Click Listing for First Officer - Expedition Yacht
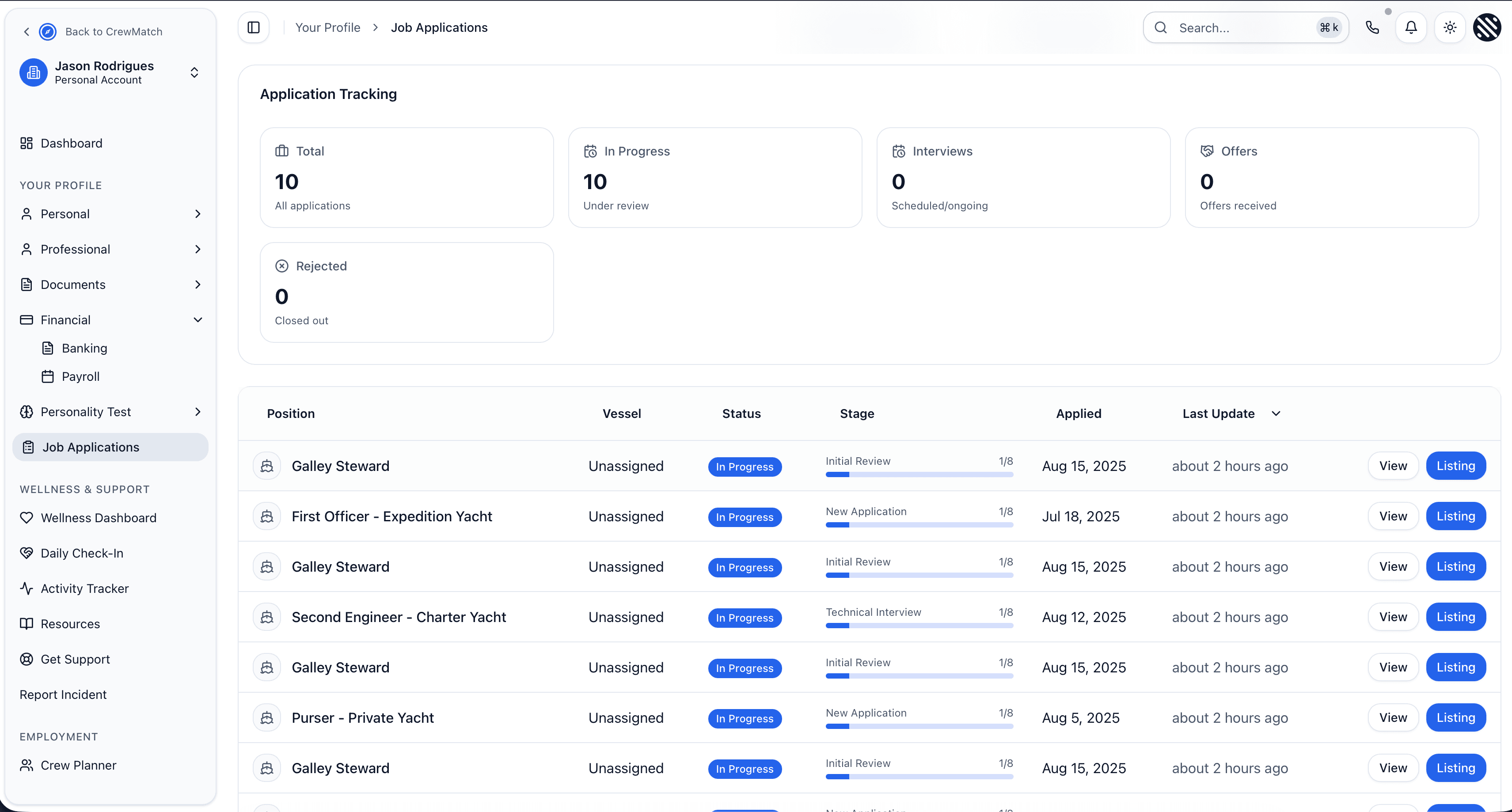 1456,516
